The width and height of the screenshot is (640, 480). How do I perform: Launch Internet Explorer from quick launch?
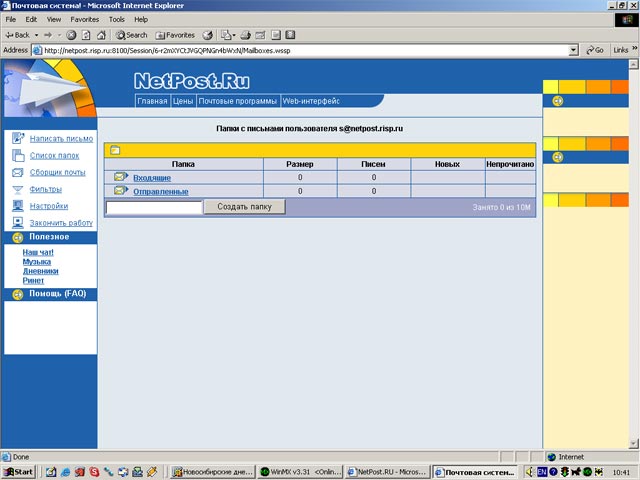[65, 472]
